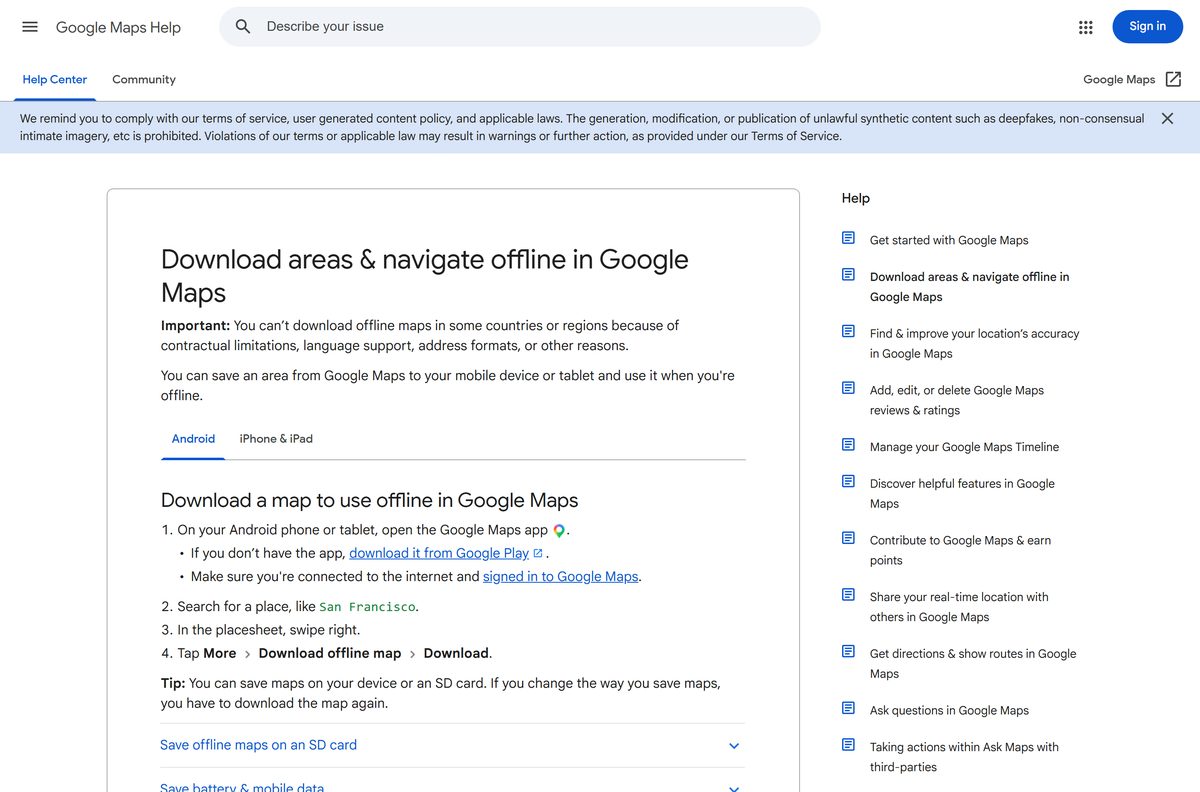Viewport: 1200px width, 792px height.
Task: Open Add, edit, or delete reviews article
Action: 957,400
